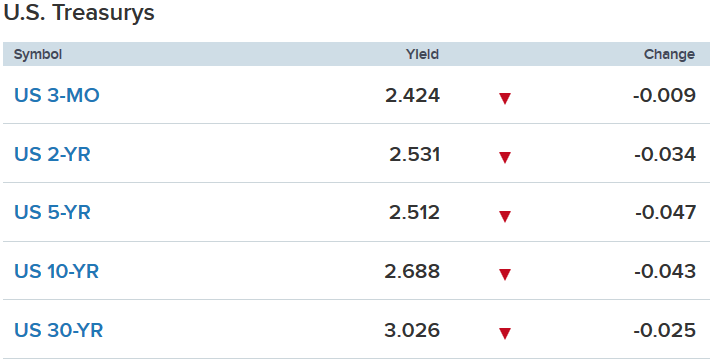Sort by the Change column header
Image resolution: width=713 pixels, height=362 pixels.
coord(669,54)
